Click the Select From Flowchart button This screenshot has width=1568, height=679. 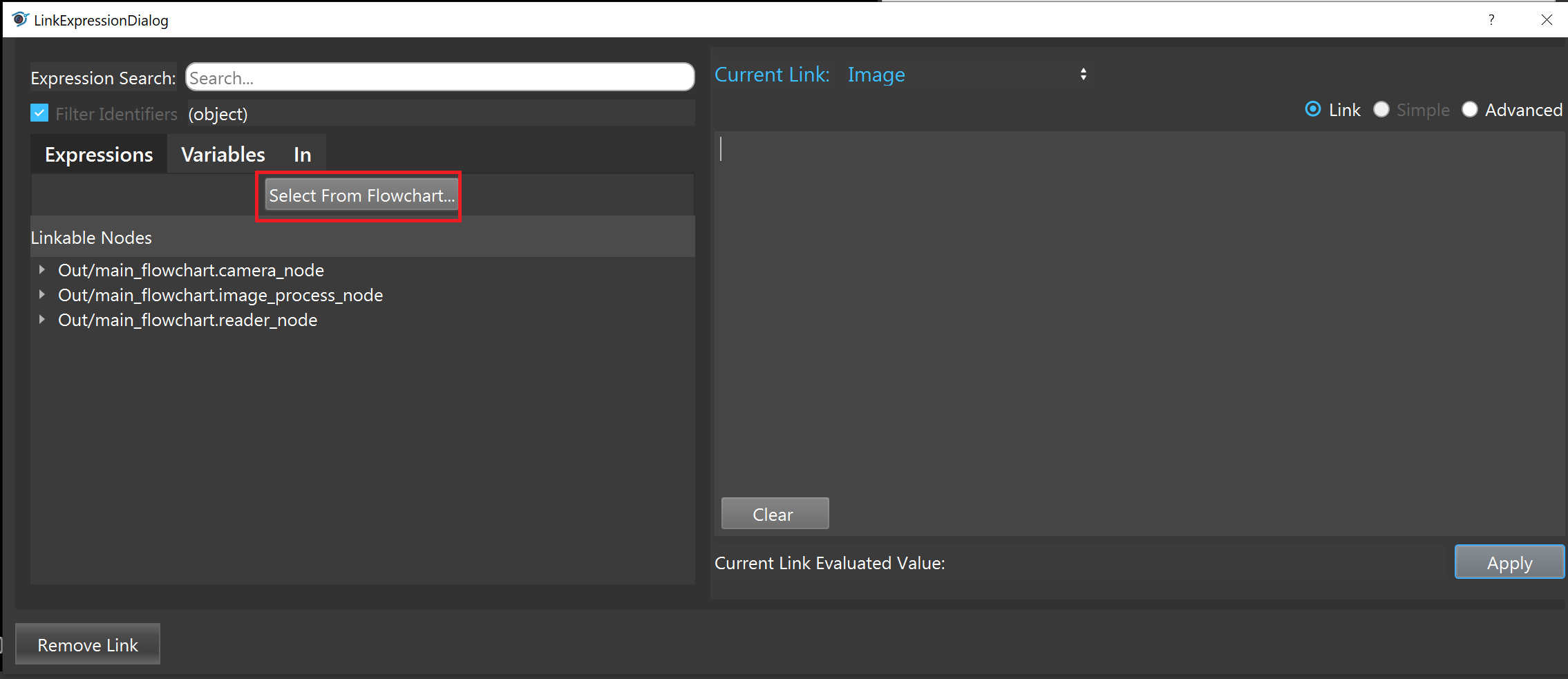point(362,195)
